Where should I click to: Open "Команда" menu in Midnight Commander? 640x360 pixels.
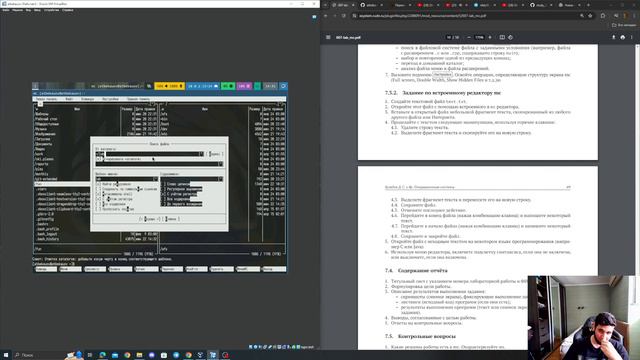click(87, 99)
